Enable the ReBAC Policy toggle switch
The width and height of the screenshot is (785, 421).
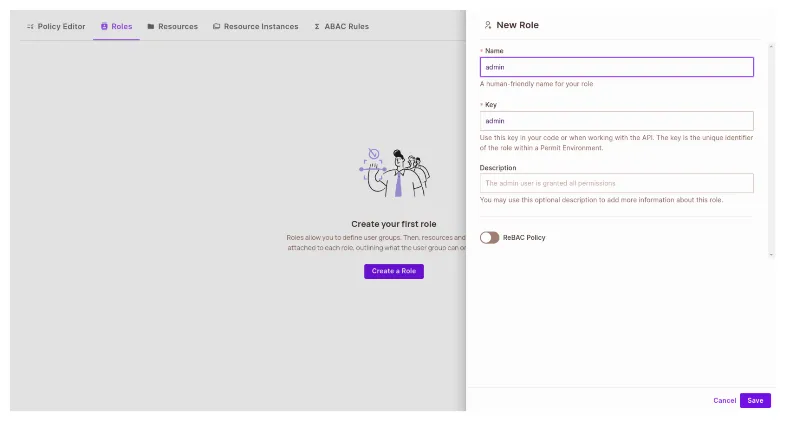[x=489, y=237]
